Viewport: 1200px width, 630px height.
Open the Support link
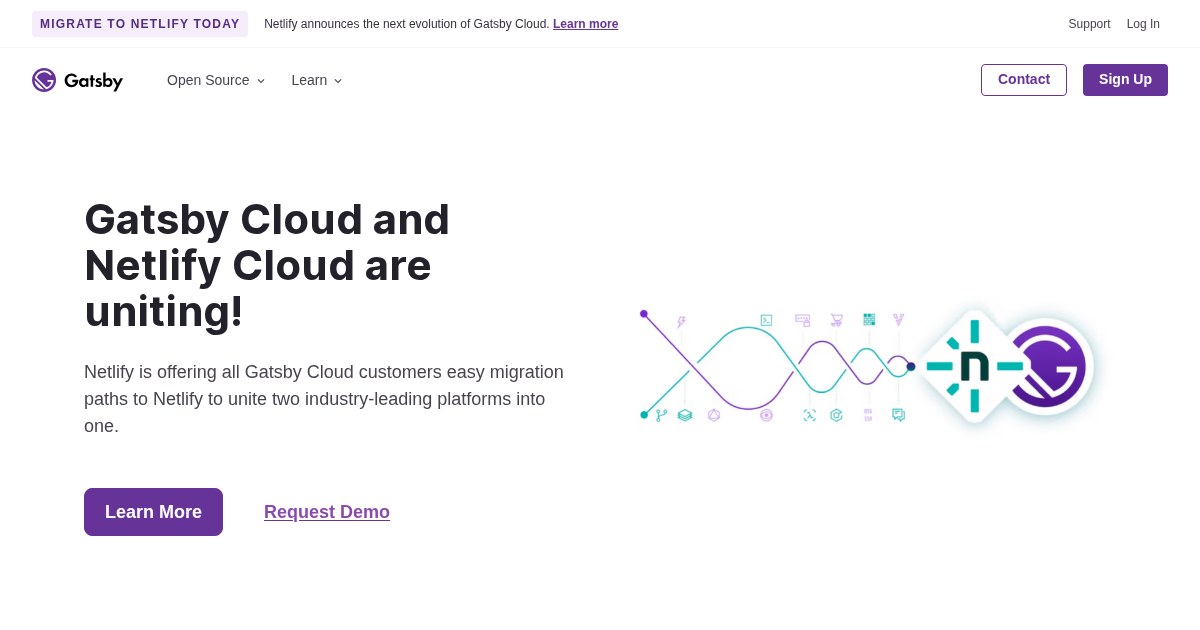click(1089, 24)
